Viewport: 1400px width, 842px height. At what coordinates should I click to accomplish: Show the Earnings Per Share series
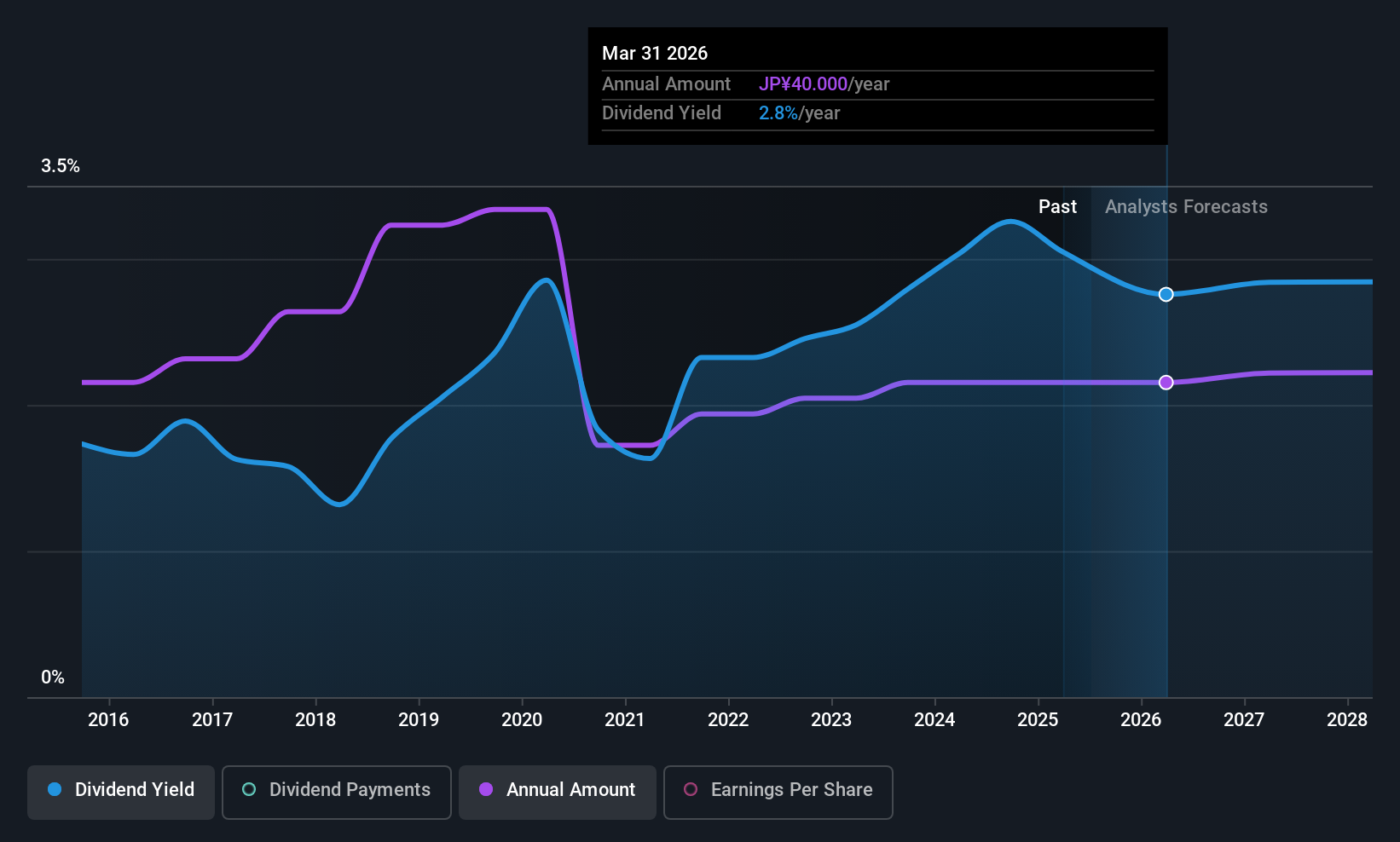778,793
